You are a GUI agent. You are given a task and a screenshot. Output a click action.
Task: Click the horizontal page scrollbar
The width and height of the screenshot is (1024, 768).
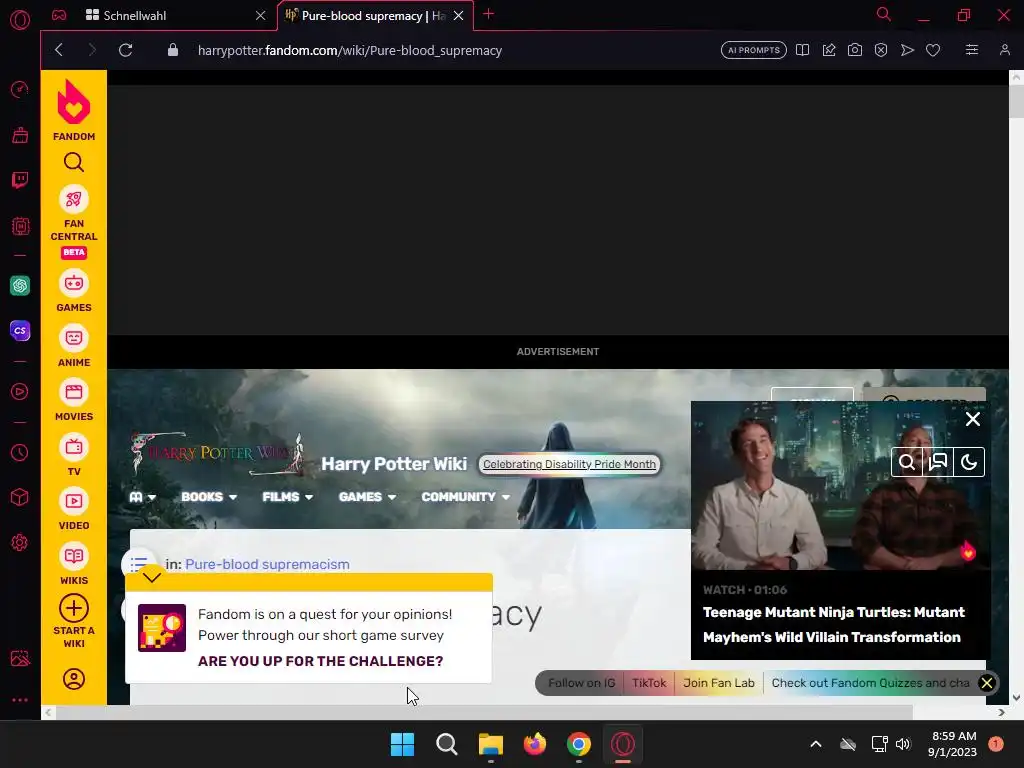point(483,712)
